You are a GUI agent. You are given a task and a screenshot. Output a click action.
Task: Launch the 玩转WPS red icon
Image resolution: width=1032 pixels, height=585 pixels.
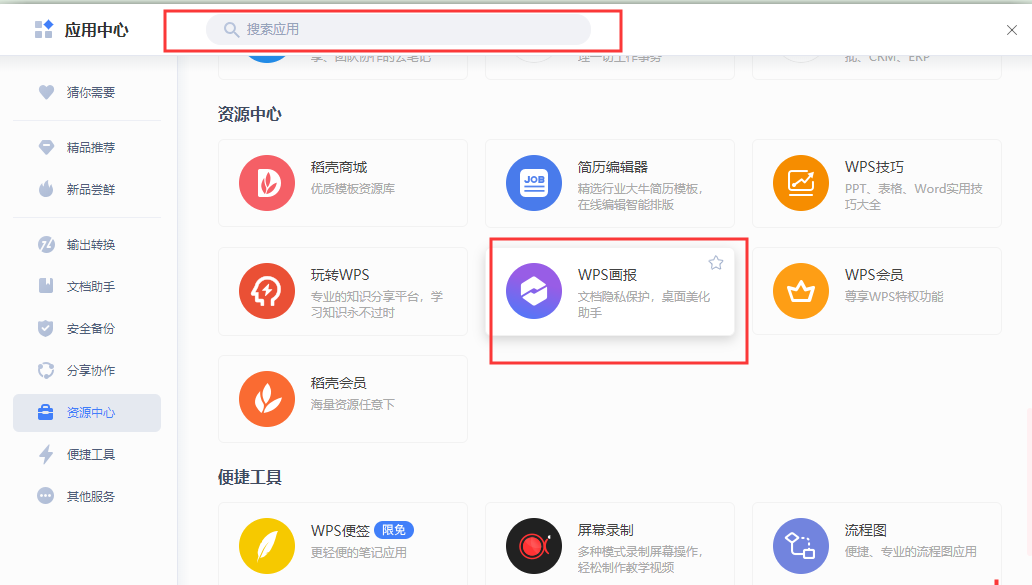pos(267,291)
